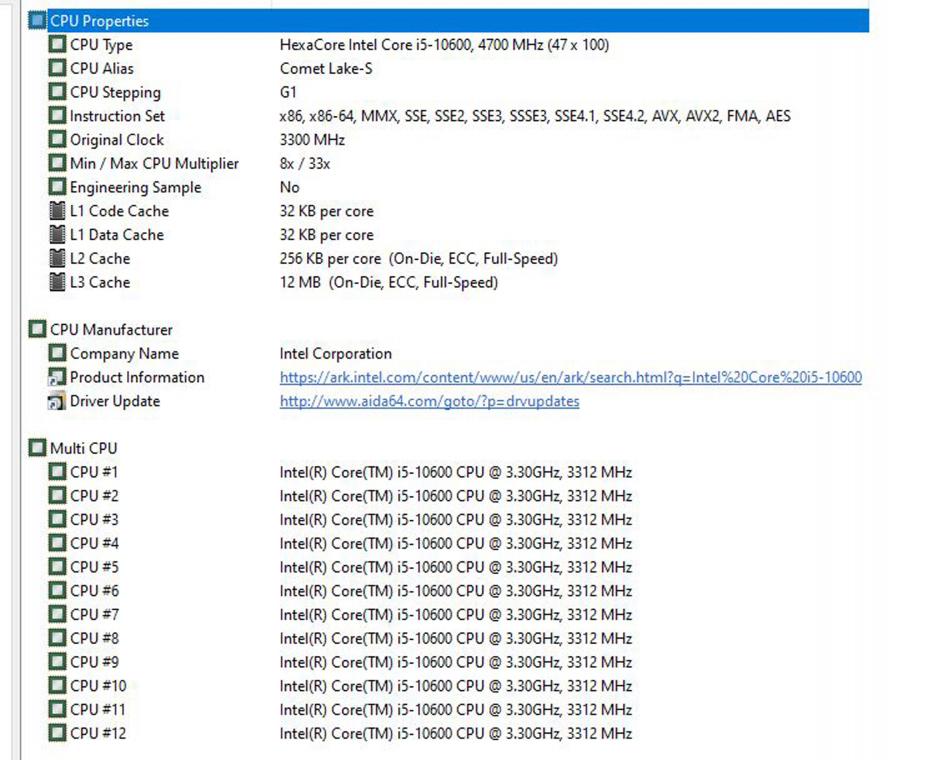Click the icon next to CPU #1
The width and height of the screenshot is (928, 760).
[58, 472]
